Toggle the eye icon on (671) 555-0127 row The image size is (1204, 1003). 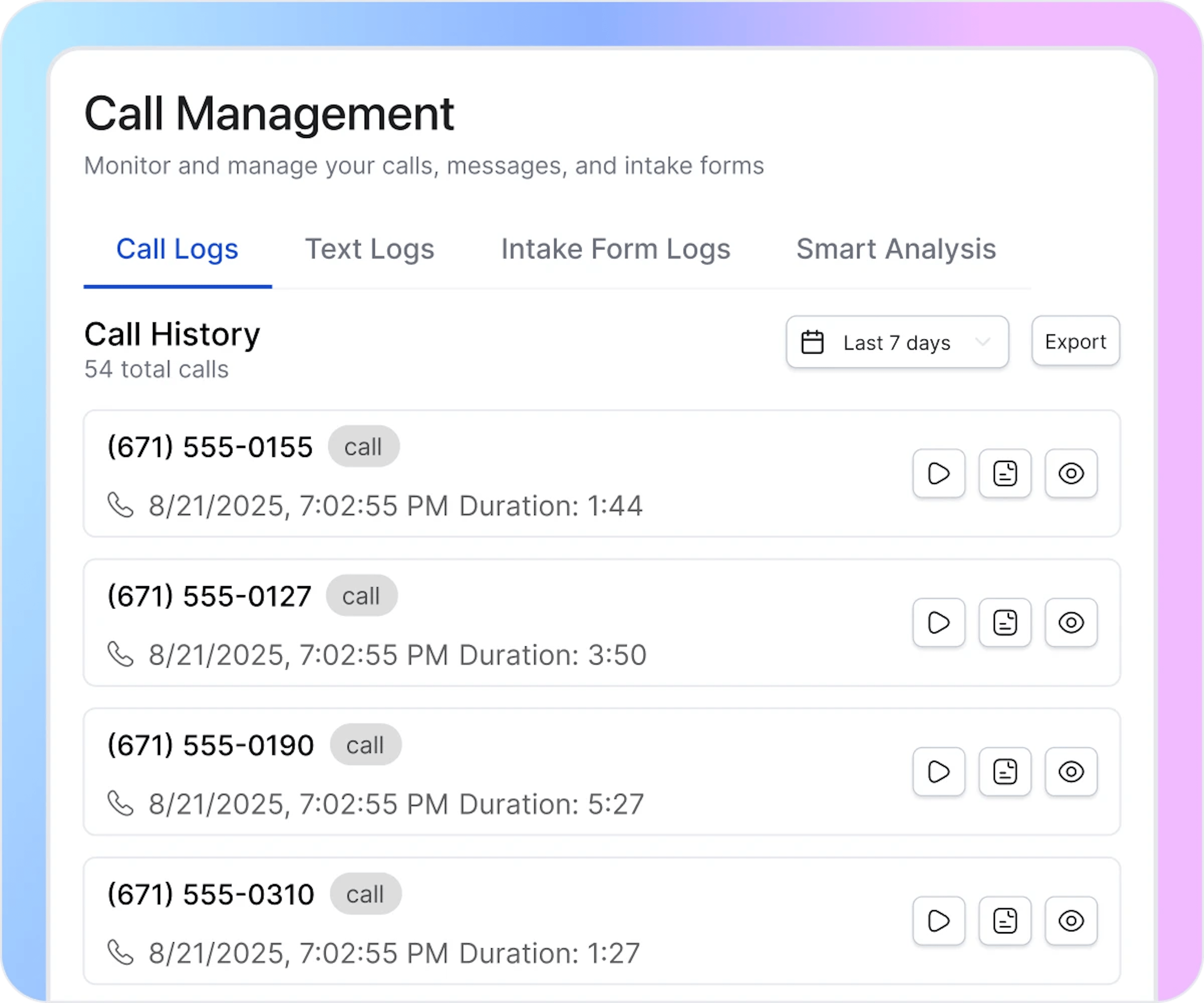click(1071, 622)
